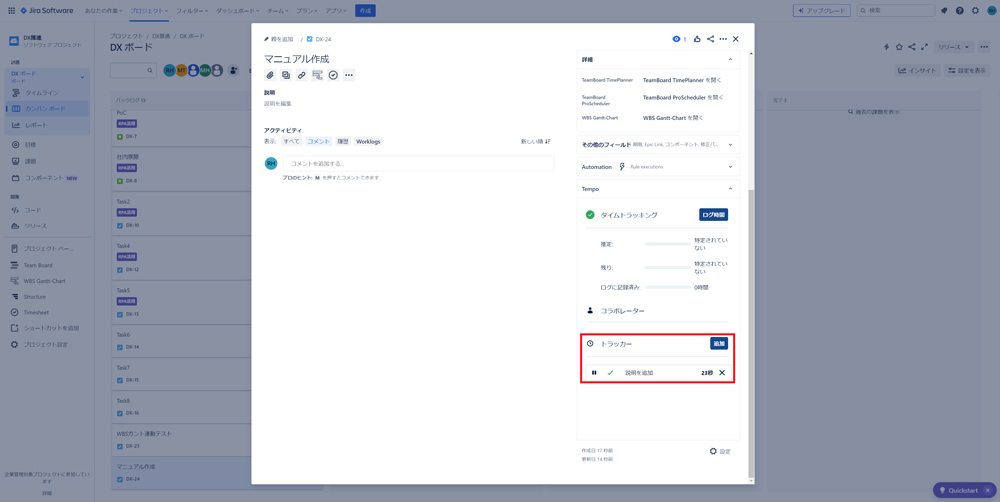Open Jira settings gear in top bar

click(x=975, y=10)
